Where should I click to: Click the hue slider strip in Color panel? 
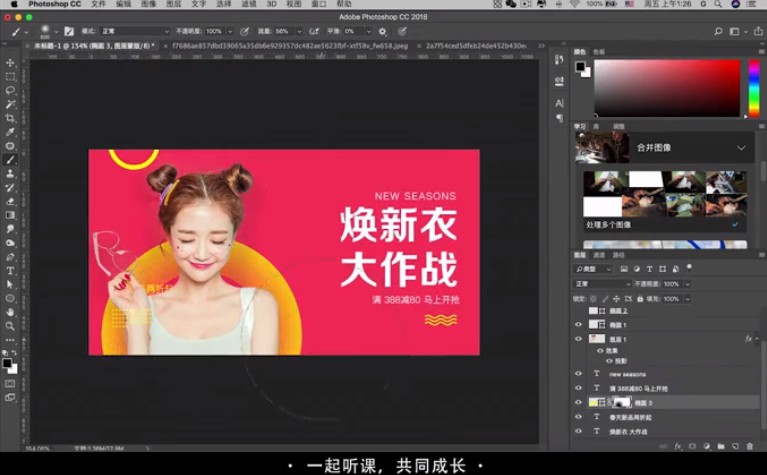coord(754,88)
